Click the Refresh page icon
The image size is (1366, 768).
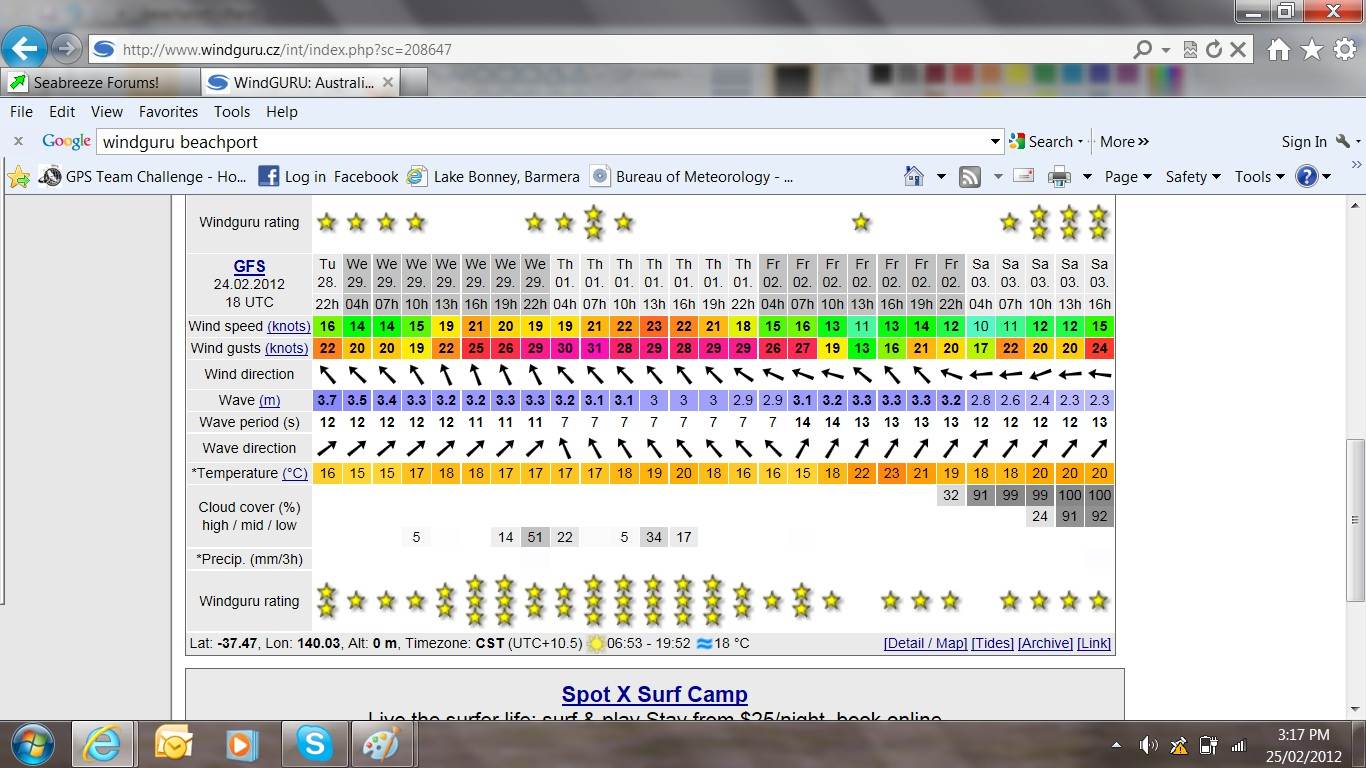click(1214, 49)
